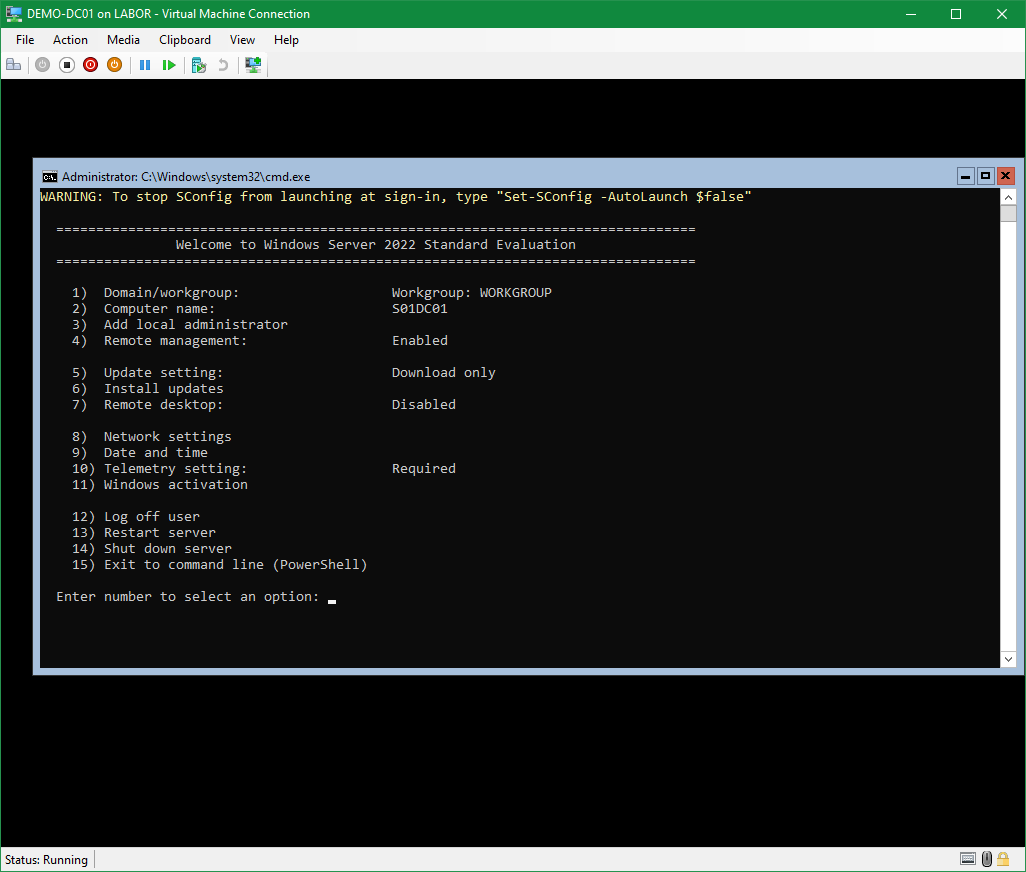Click the keyboard status icon
1026x872 pixels.
pos(968,859)
